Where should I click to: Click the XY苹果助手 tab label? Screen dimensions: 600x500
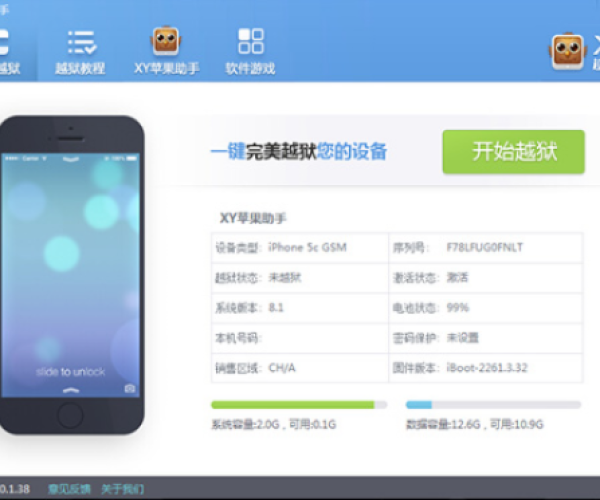pos(166,69)
